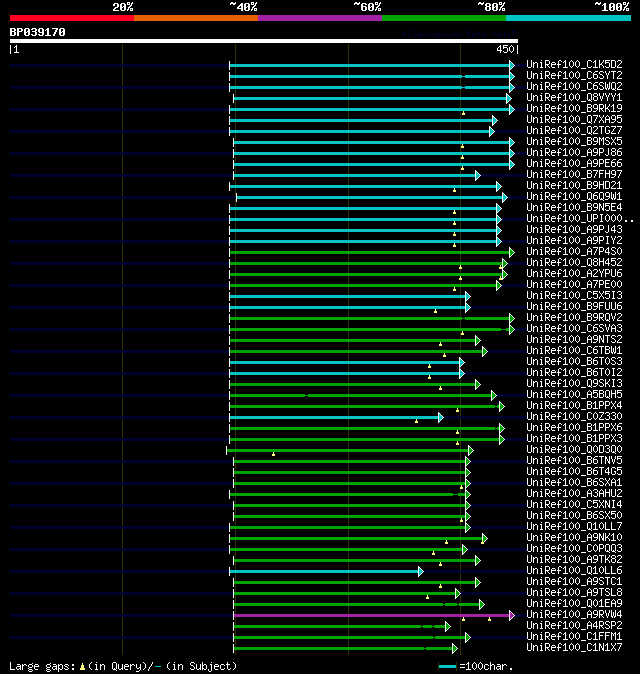640x674 pixels.
Task: Select the UniRef100_A3AHU2 name
Action: [574, 493]
